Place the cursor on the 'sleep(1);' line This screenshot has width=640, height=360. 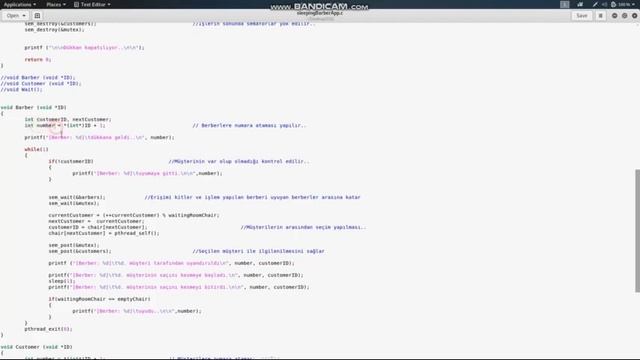[x=62, y=281]
